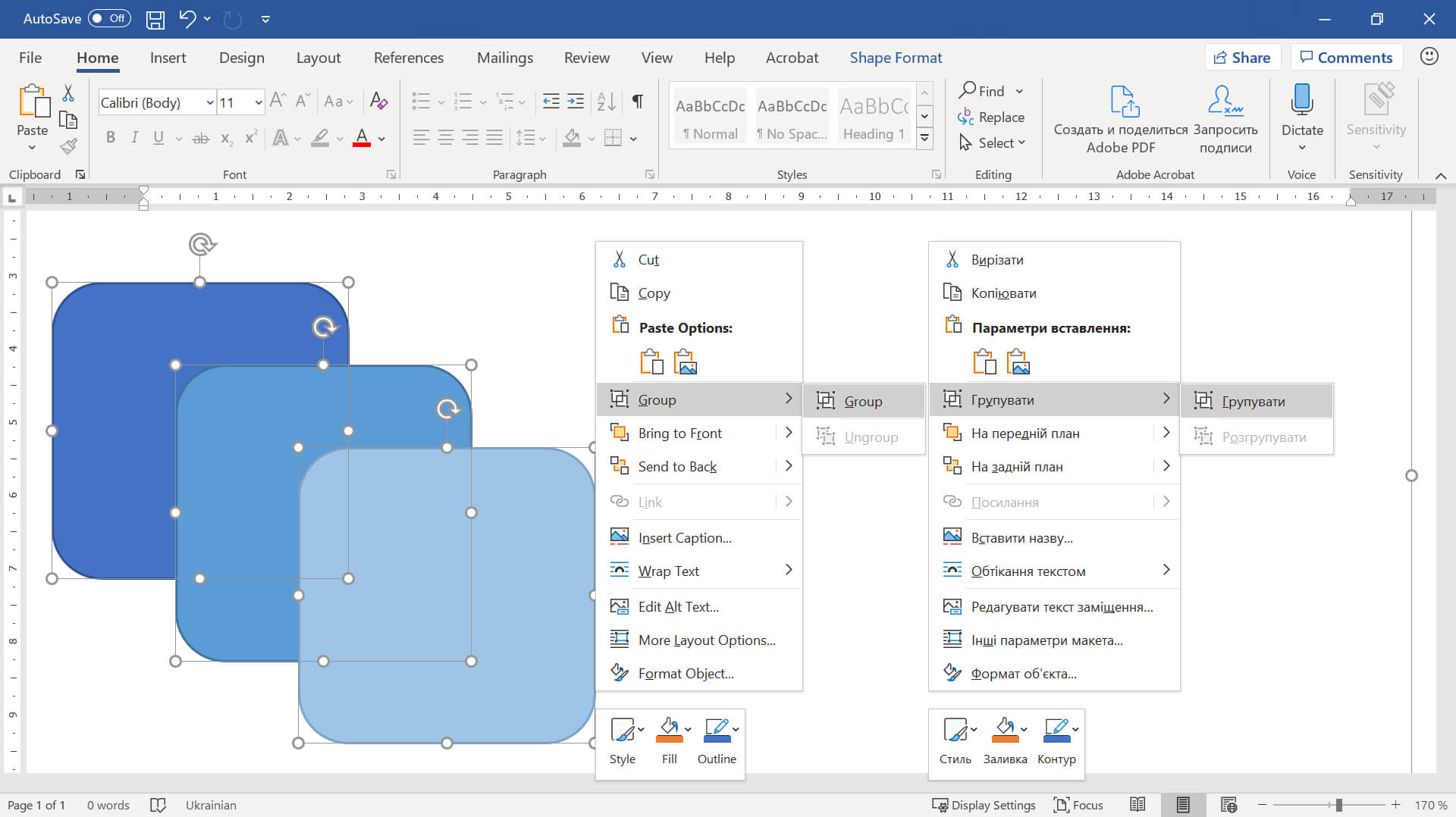Select Bring to Front in context menu
Image resolution: width=1456 pixels, height=817 pixels.
coord(679,433)
